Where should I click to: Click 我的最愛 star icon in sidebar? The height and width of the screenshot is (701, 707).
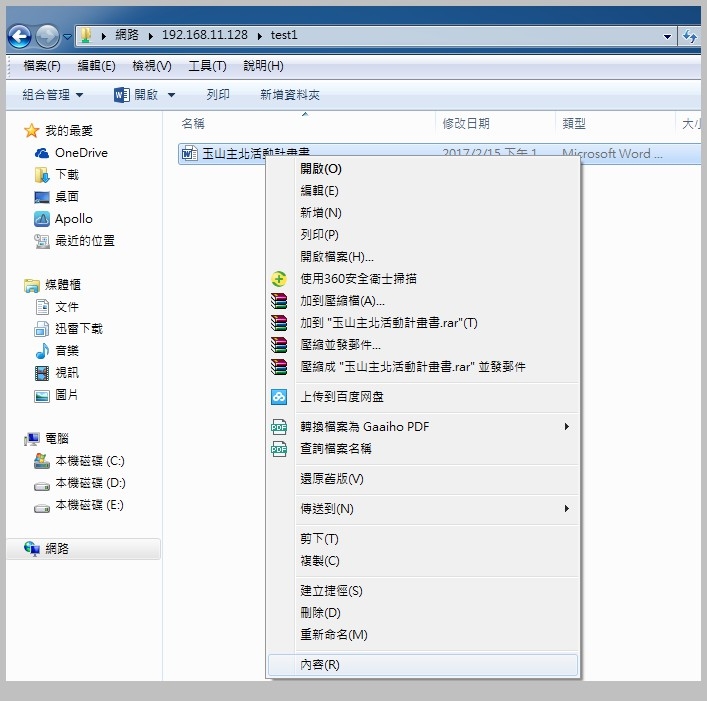(x=32, y=131)
